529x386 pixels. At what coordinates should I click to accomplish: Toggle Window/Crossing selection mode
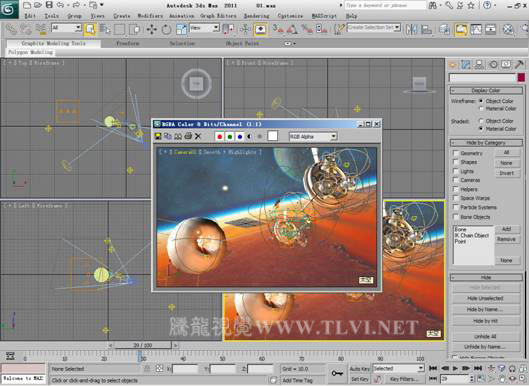(x=135, y=30)
